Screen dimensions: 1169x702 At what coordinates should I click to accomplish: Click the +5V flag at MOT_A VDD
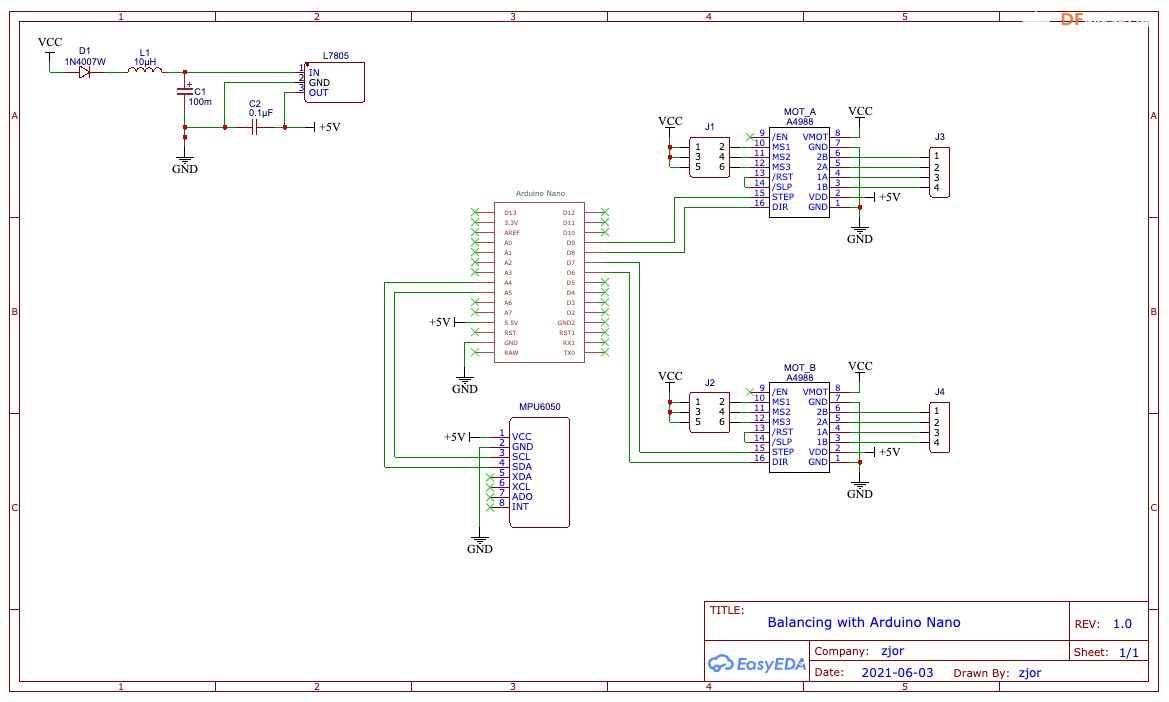pyautogui.click(x=886, y=197)
